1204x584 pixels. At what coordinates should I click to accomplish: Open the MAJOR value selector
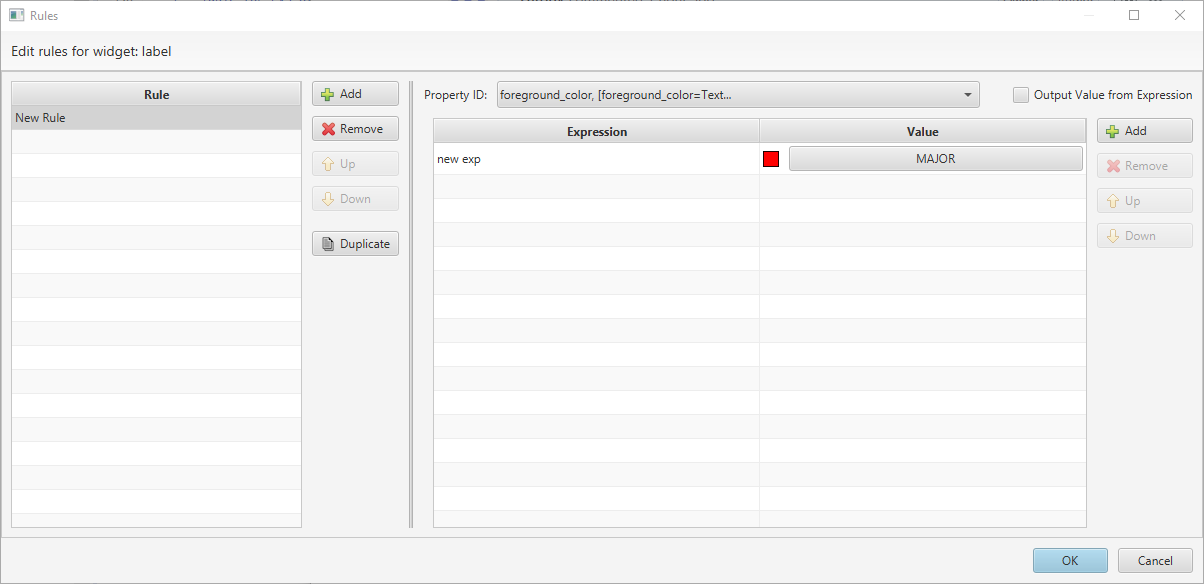935,158
